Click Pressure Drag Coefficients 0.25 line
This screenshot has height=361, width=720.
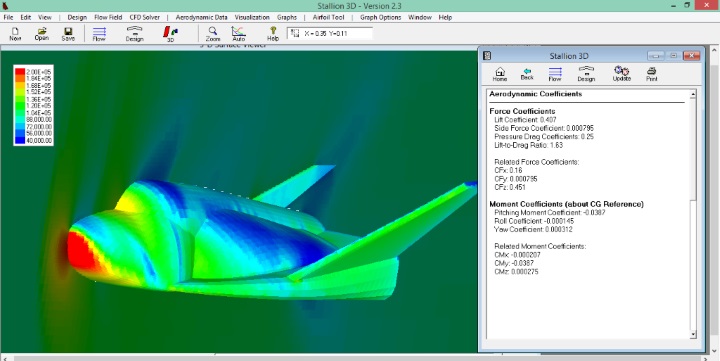pos(544,136)
